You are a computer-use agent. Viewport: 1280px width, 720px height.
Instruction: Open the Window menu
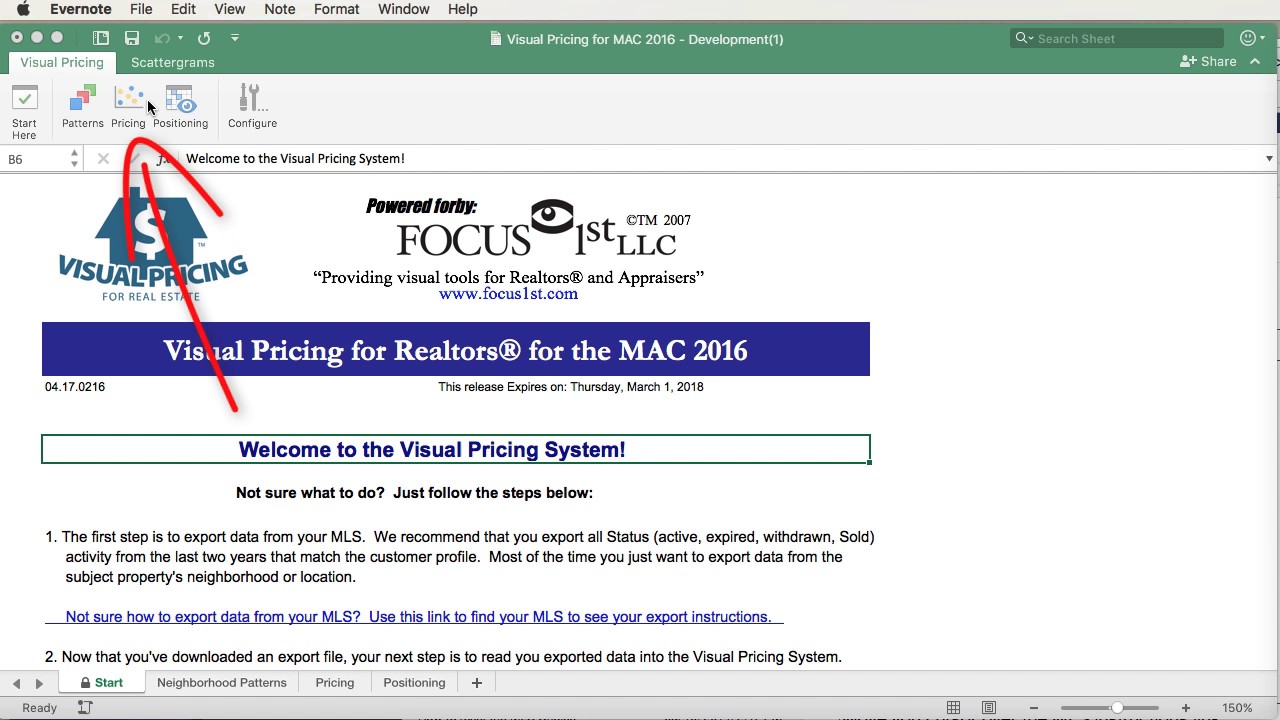pyautogui.click(x=403, y=9)
